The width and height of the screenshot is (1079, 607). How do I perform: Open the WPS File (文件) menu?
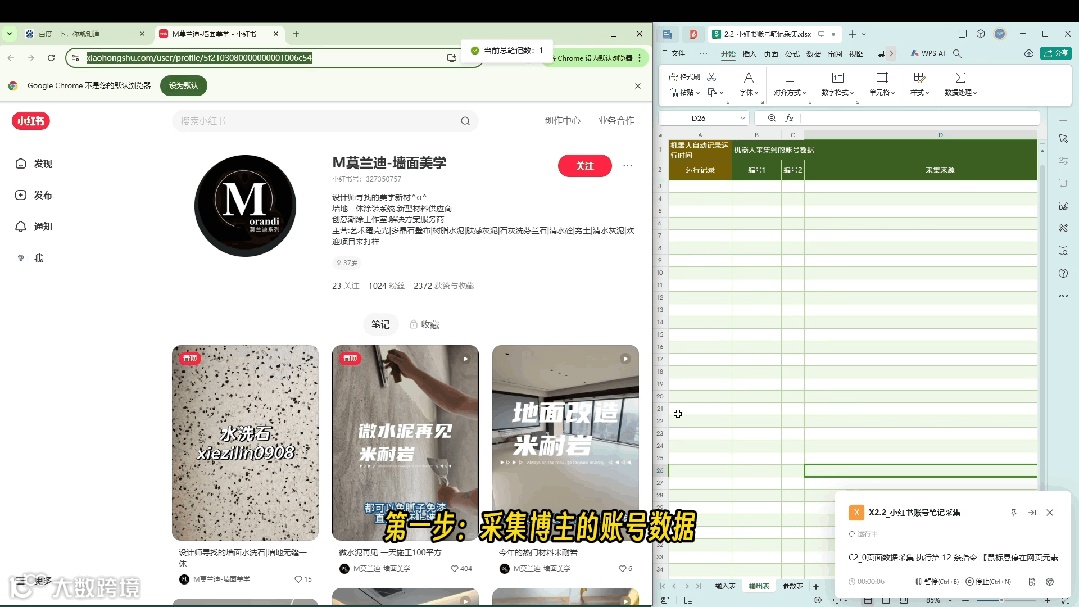[x=678, y=53]
